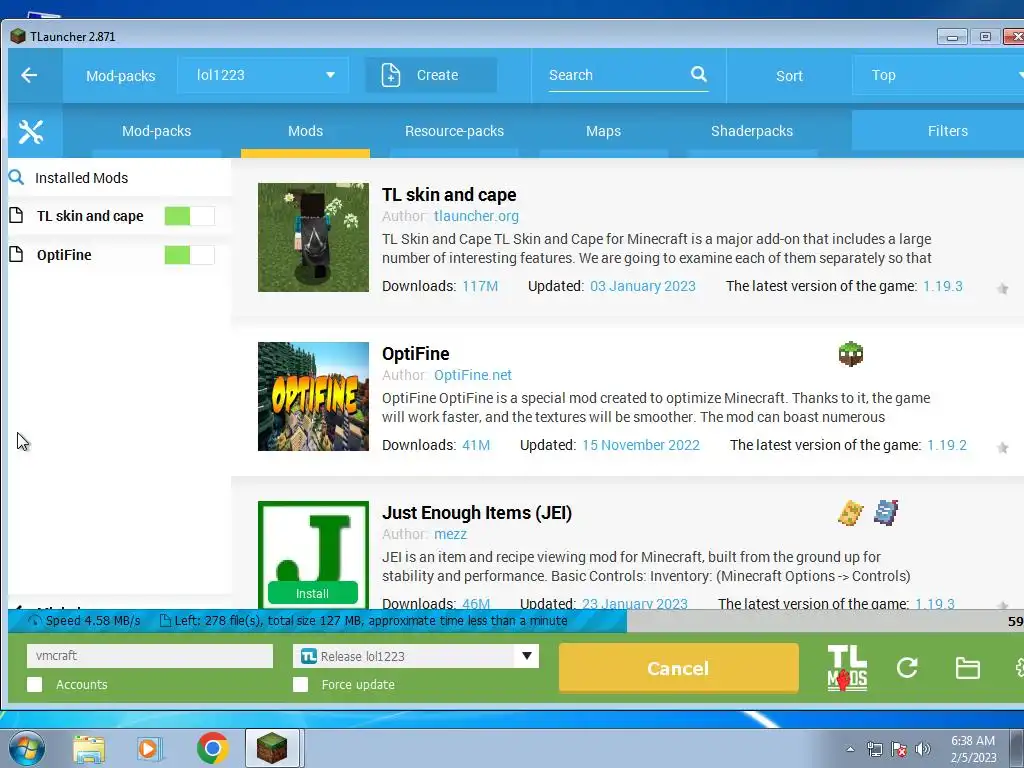The width and height of the screenshot is (1024, 768).
Task: Click file icon beside OptiFine in sidebar
Action: pos(16,254)
